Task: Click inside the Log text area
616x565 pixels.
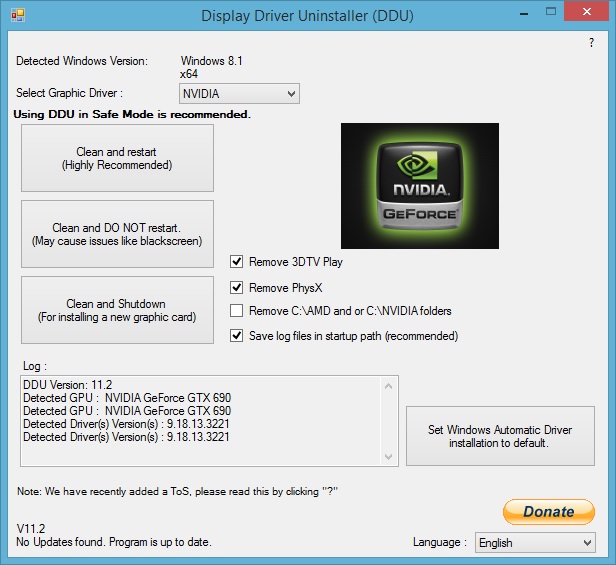Action: click(x=200, y=420)
